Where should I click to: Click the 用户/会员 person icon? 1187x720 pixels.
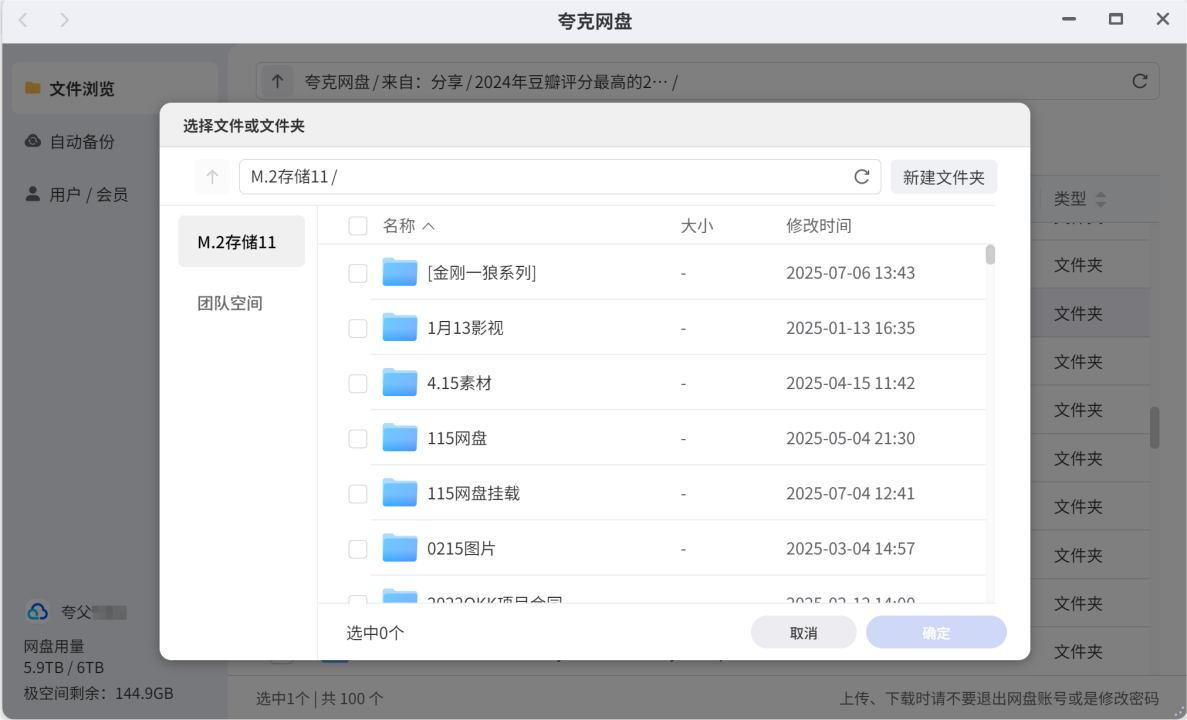[x=33, y=194]
